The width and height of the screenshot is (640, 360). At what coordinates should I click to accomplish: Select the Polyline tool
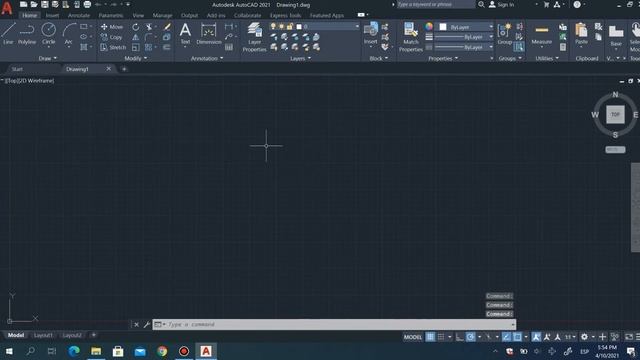tap(27, 33)
